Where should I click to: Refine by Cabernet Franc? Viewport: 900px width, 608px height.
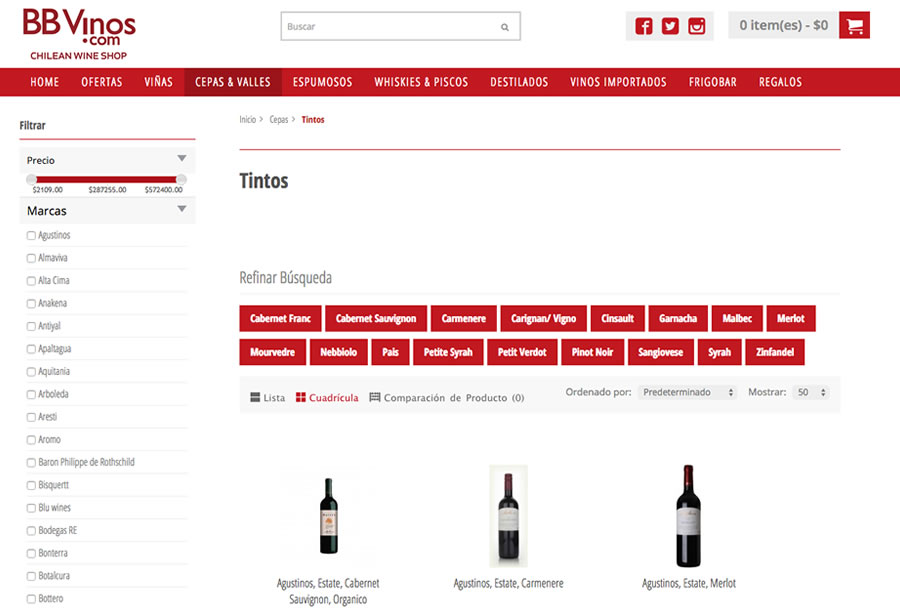tap(281, 319)
